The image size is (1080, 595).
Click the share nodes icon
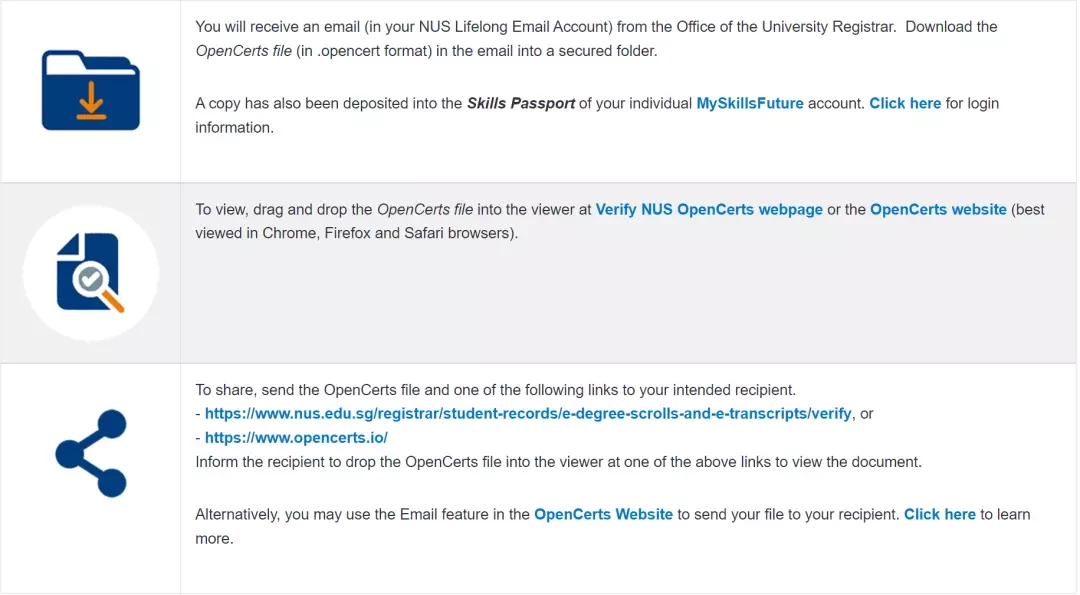pyautogui.click(x=91, y=453)
